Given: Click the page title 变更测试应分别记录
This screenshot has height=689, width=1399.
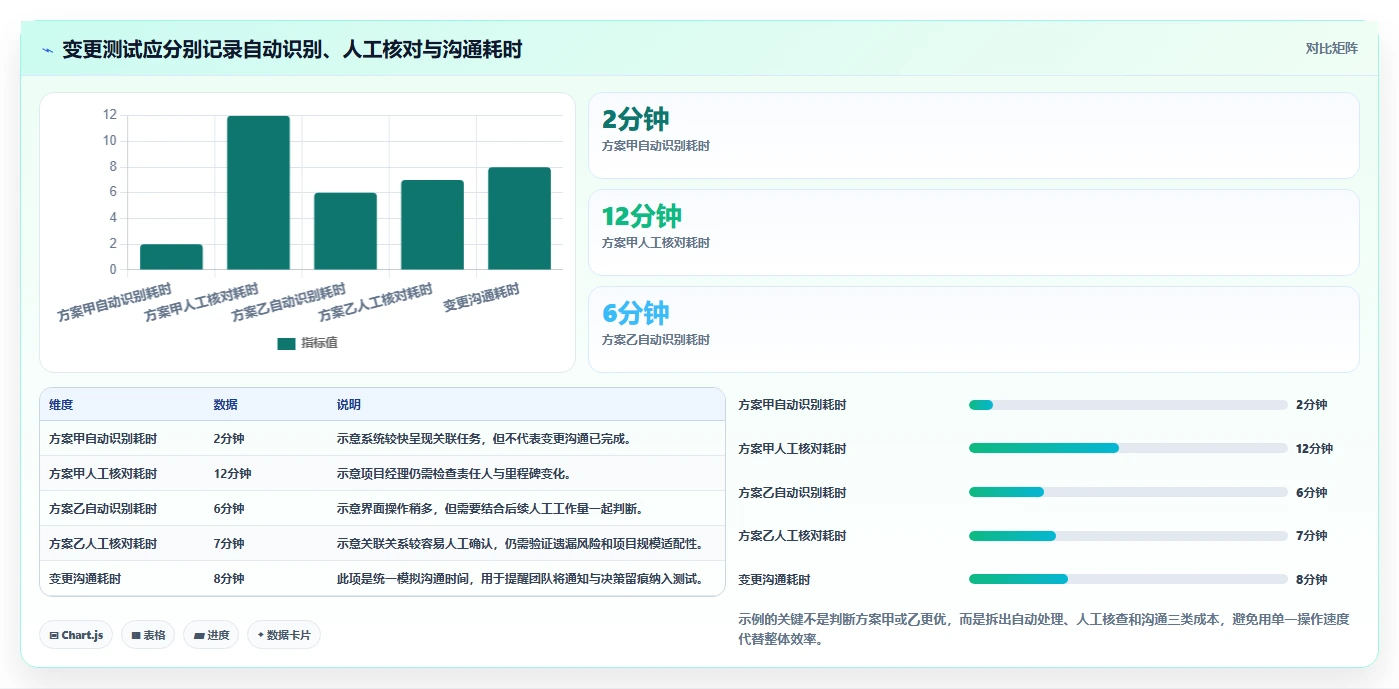Looking at the screenshot, I should [292, 50].
